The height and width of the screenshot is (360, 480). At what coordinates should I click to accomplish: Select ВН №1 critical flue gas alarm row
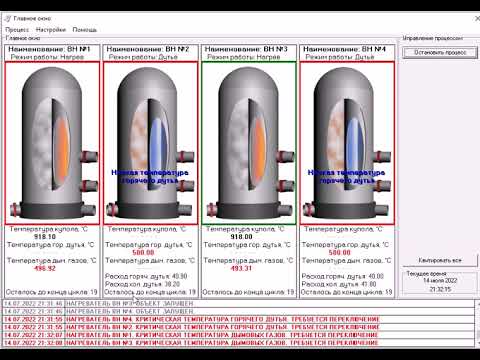[238, 335]
